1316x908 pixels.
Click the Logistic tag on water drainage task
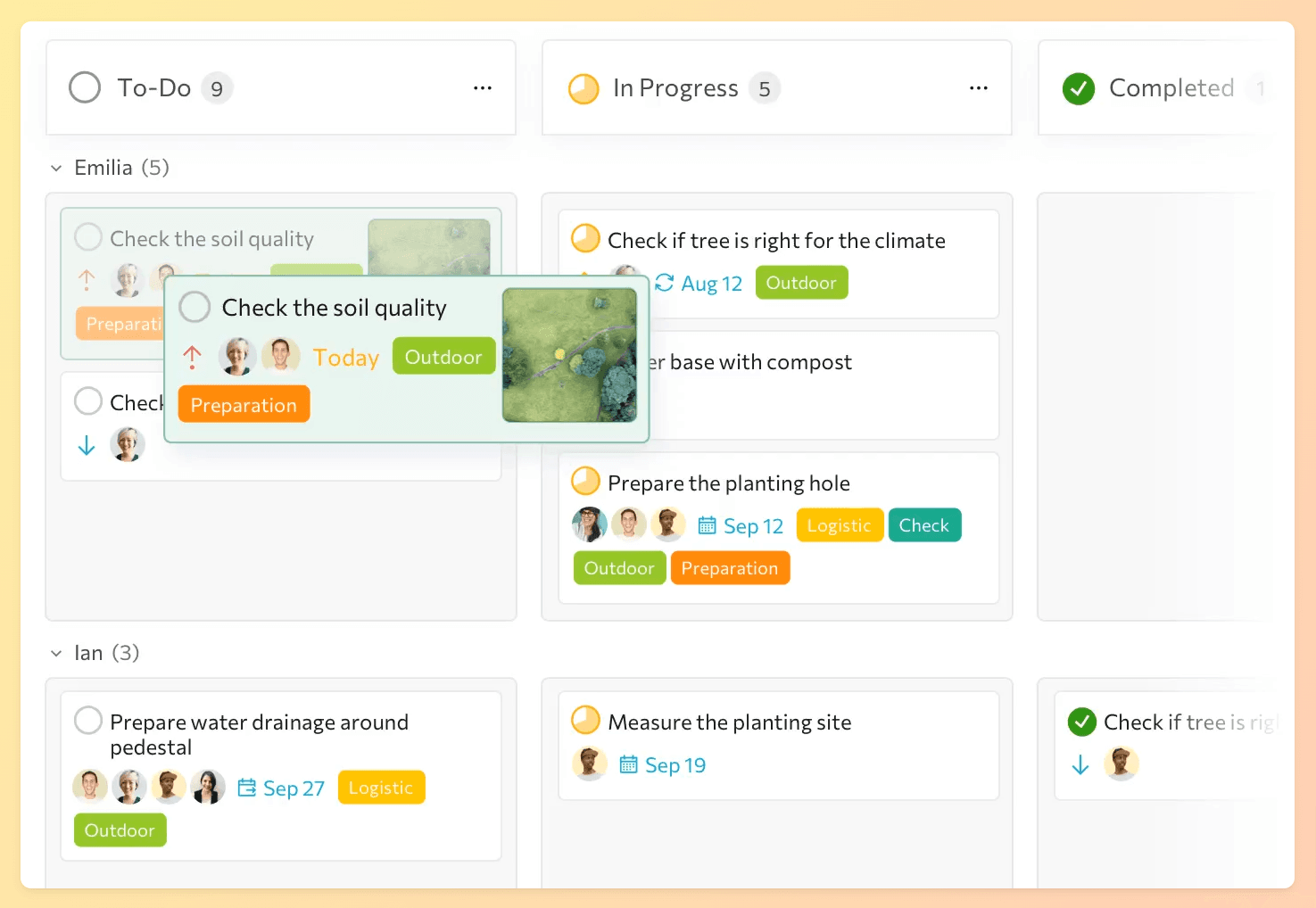381,788
